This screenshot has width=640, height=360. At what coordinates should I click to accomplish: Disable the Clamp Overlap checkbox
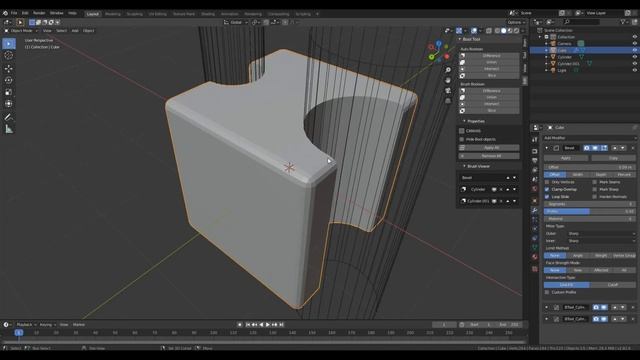547,189
